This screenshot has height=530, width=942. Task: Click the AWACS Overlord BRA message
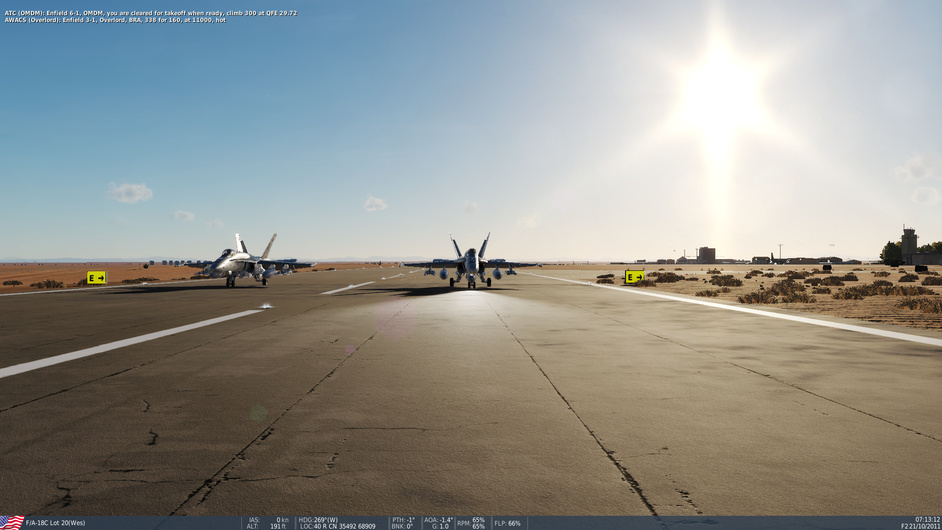point(115,20)
